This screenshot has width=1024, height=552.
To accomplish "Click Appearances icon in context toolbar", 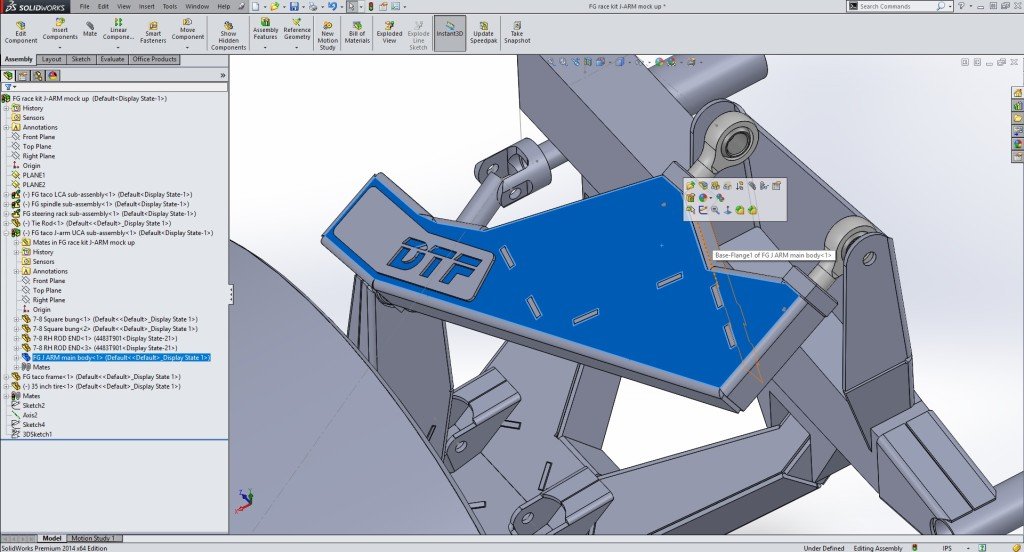I will tap(703, 198).
